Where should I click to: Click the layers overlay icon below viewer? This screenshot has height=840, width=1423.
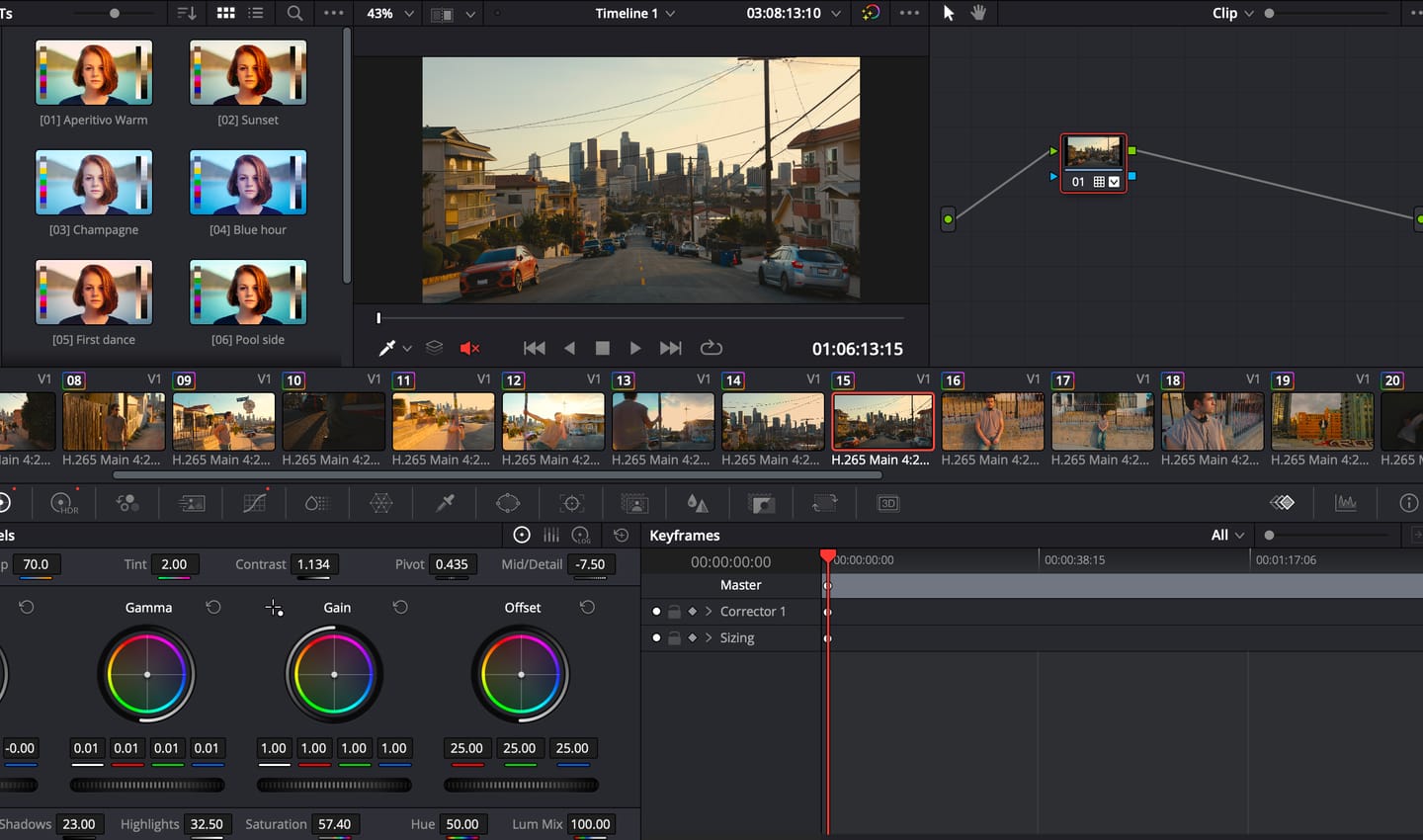[434, 348]
